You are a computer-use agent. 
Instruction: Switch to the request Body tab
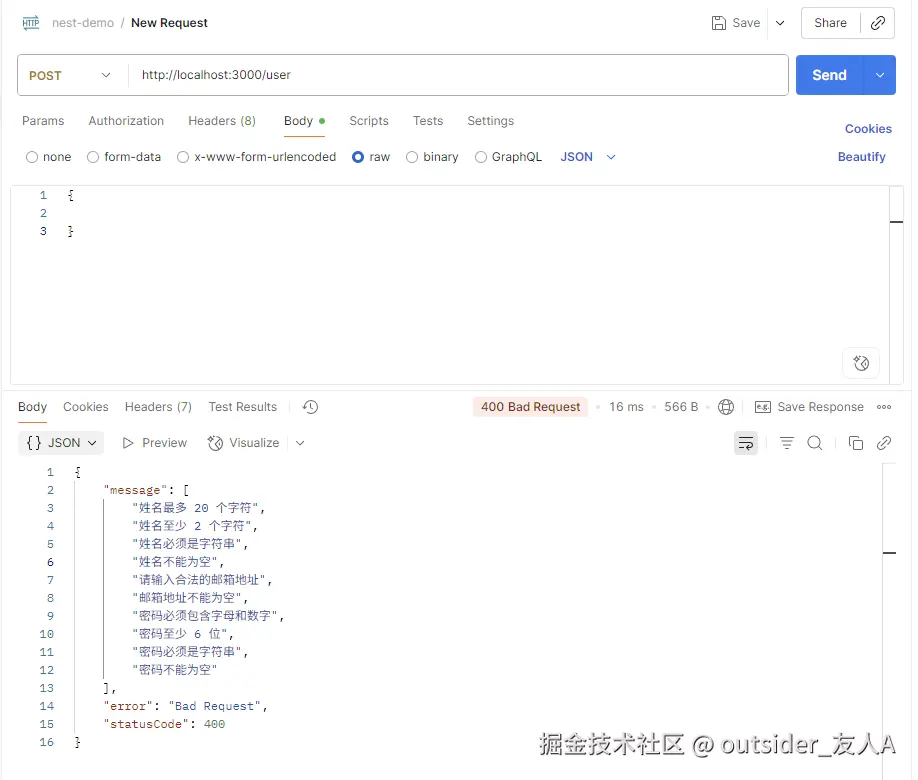pos(304,121)
